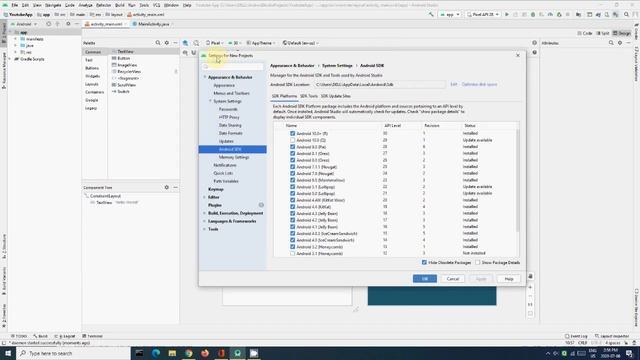This screenshot has height=360, width=640.
Task: Click Optimize disk space link
Action: [x=480, y=84]
